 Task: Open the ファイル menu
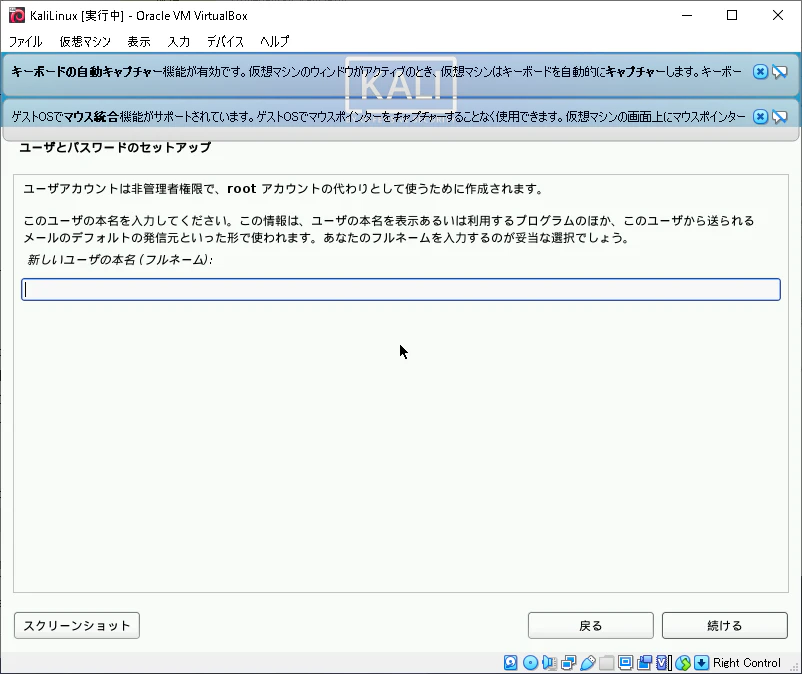pos(26,41)
